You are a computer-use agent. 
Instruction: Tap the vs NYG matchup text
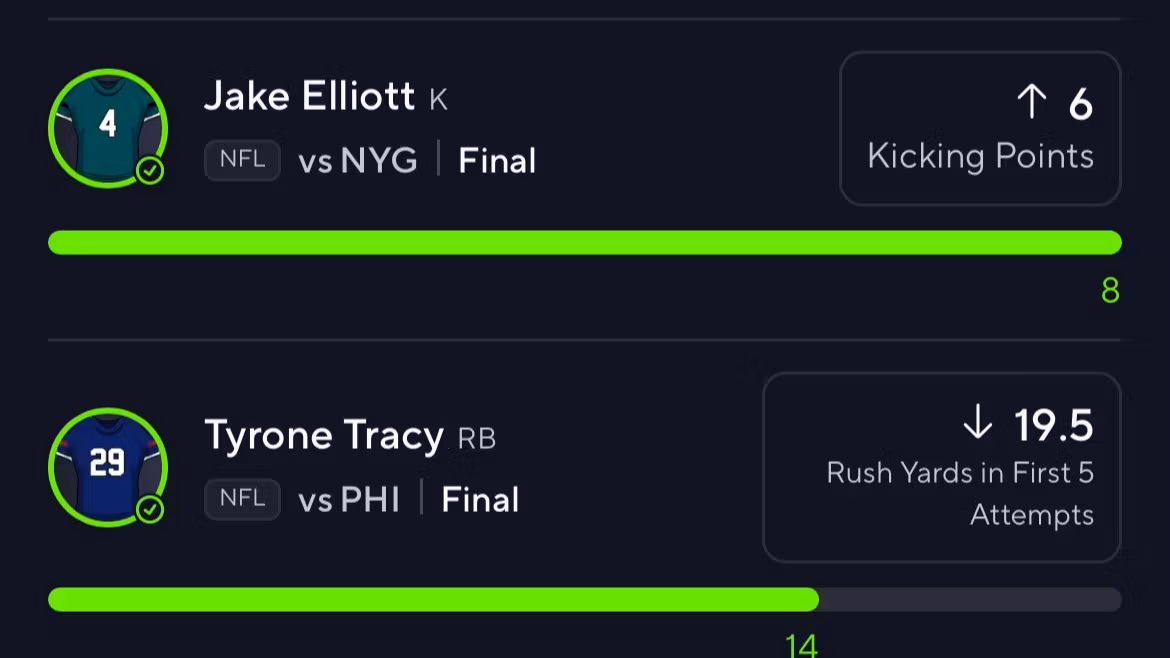coord(358,161)
